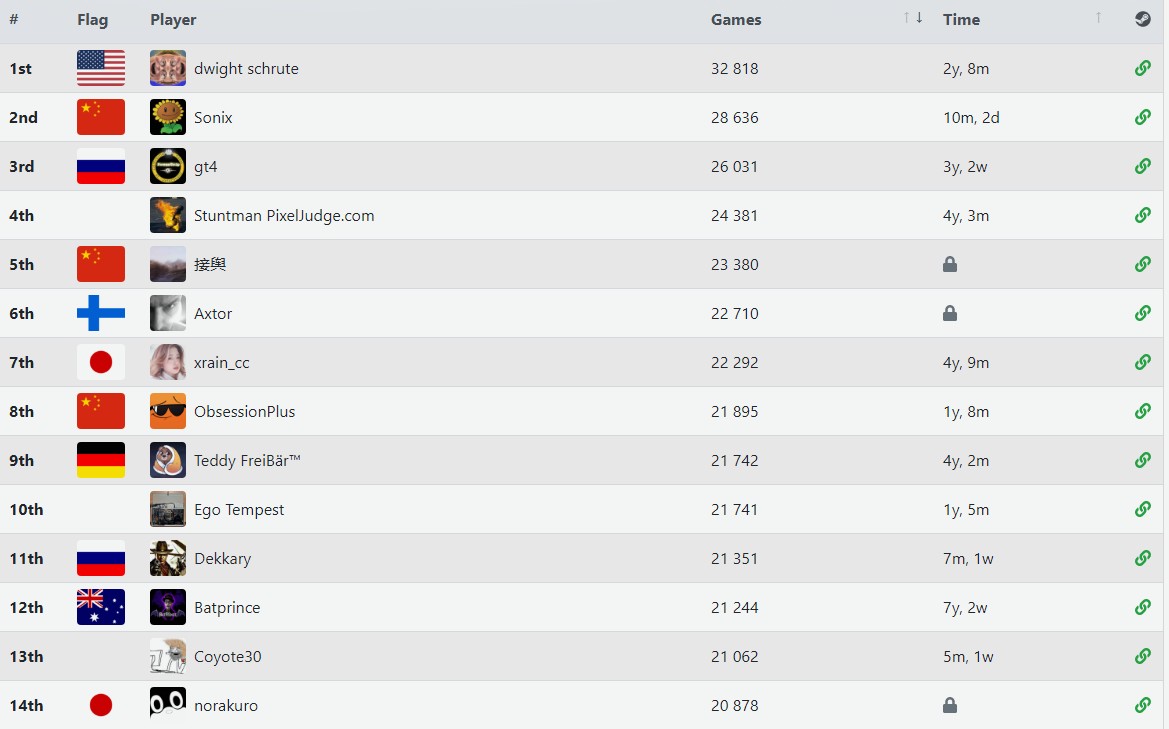1169x729 pixels.
Task: Click the link icon for Batprince
Action: 1142,607
